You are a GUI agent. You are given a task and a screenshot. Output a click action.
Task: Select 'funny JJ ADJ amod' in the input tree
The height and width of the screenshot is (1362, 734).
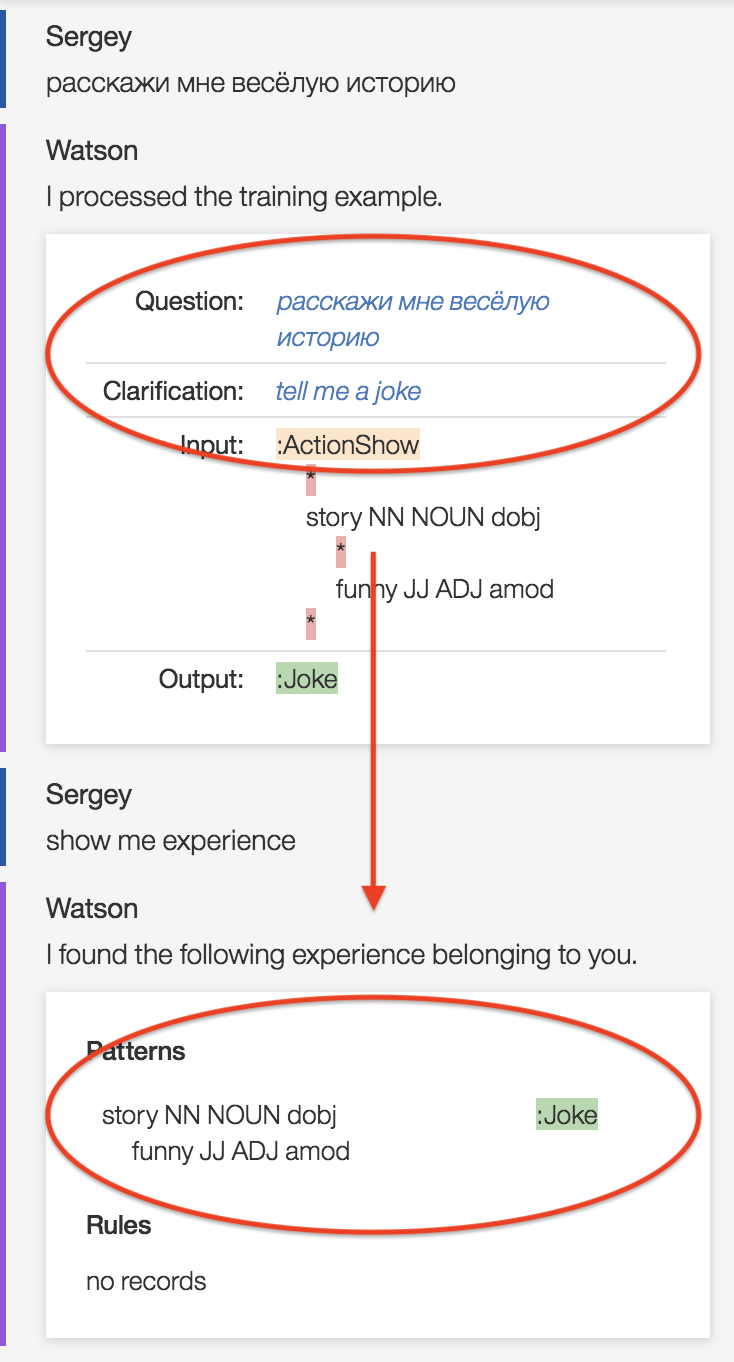[444, 589]
